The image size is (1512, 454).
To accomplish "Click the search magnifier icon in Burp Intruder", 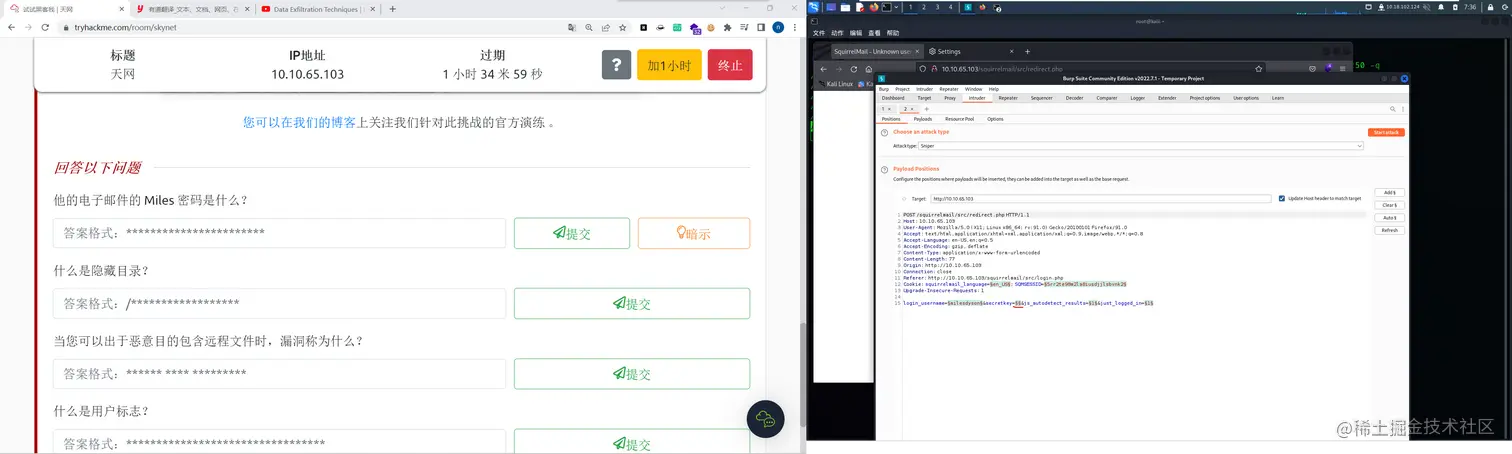I will 1393,108.
